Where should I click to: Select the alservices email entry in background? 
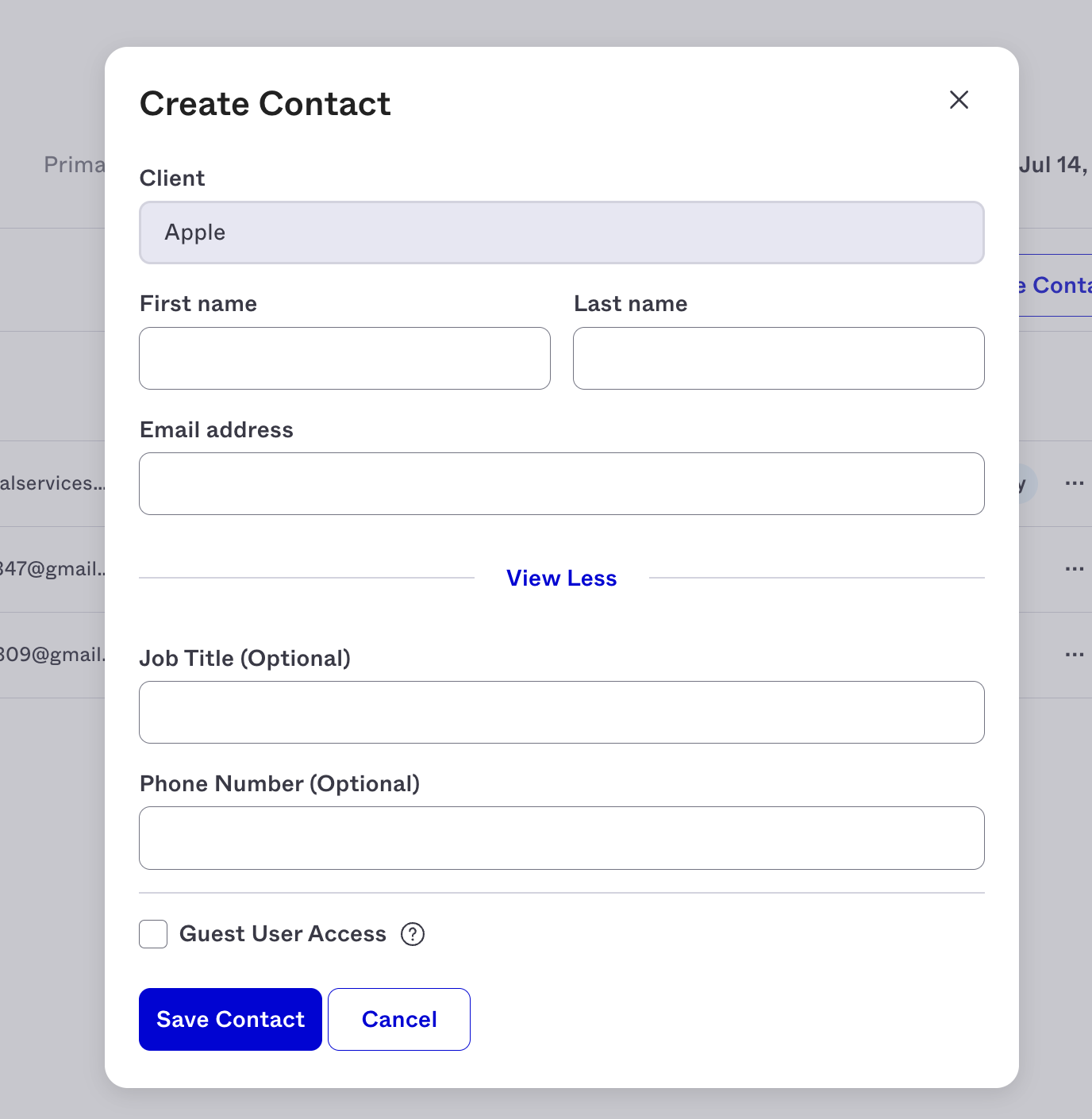(52, 483)
